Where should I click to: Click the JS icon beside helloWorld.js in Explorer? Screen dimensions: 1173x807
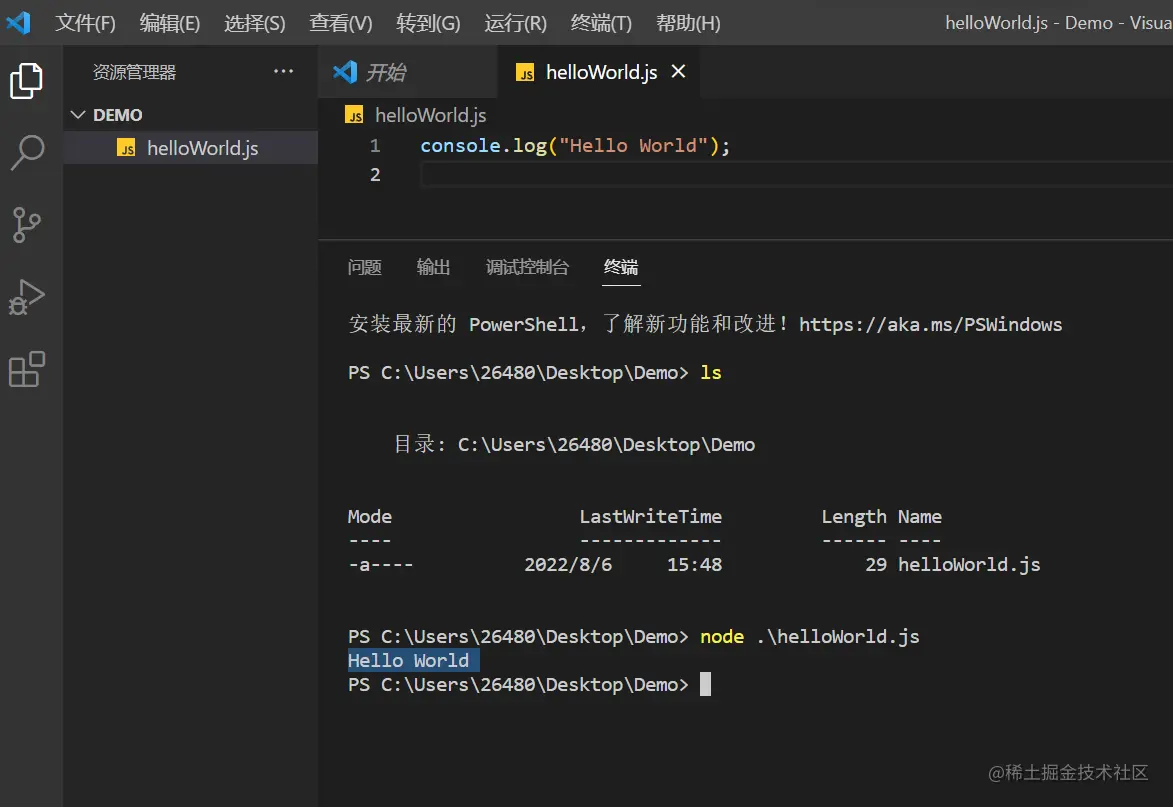[x=126, y=149]
